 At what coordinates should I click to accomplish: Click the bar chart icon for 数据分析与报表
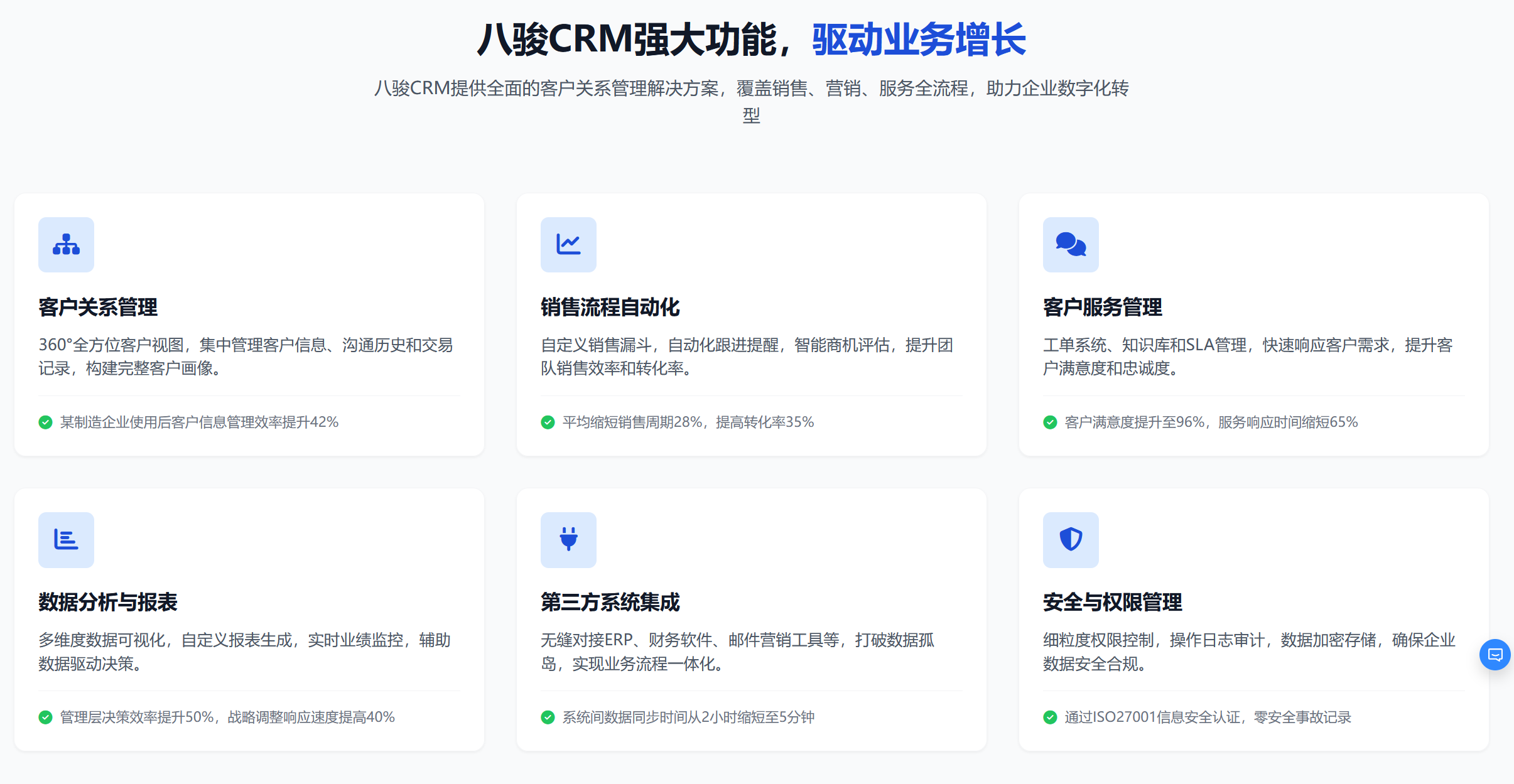[66, 540]
